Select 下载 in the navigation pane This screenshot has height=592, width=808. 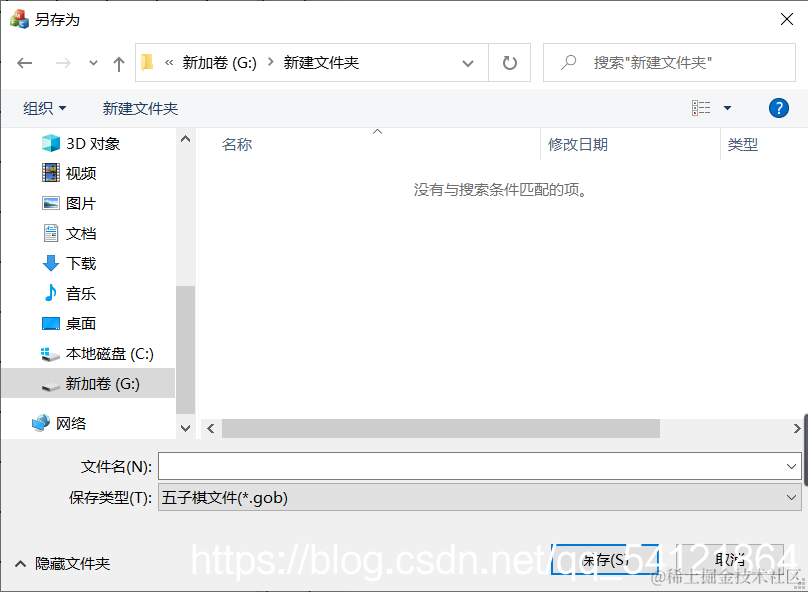(x=81, y=263)
